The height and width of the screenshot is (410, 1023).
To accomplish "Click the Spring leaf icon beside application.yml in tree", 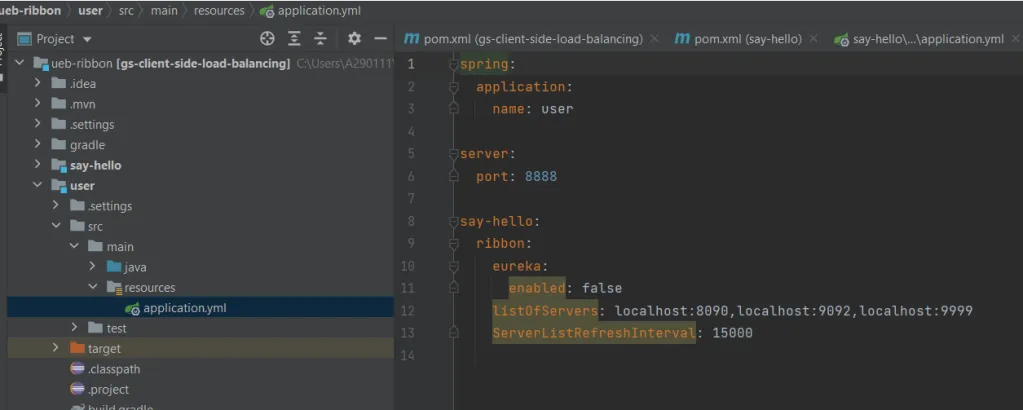I will pyautogui.click(x=132, y=308).
